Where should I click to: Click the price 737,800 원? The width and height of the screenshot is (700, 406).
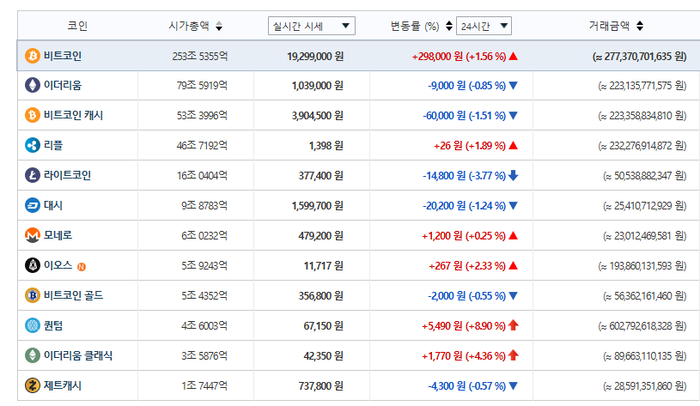(321, 386)
